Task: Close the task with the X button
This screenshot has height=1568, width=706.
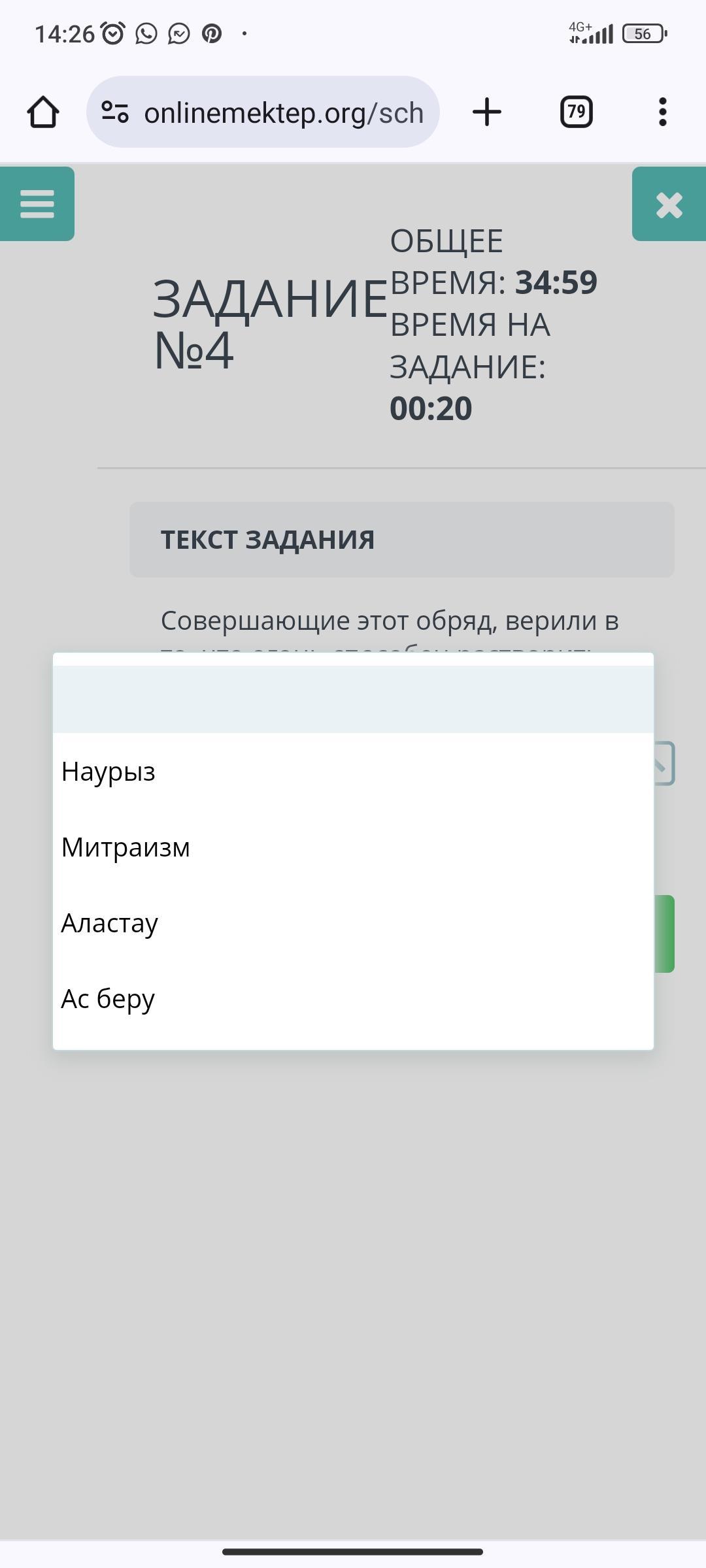Action: tap(669, 204)
